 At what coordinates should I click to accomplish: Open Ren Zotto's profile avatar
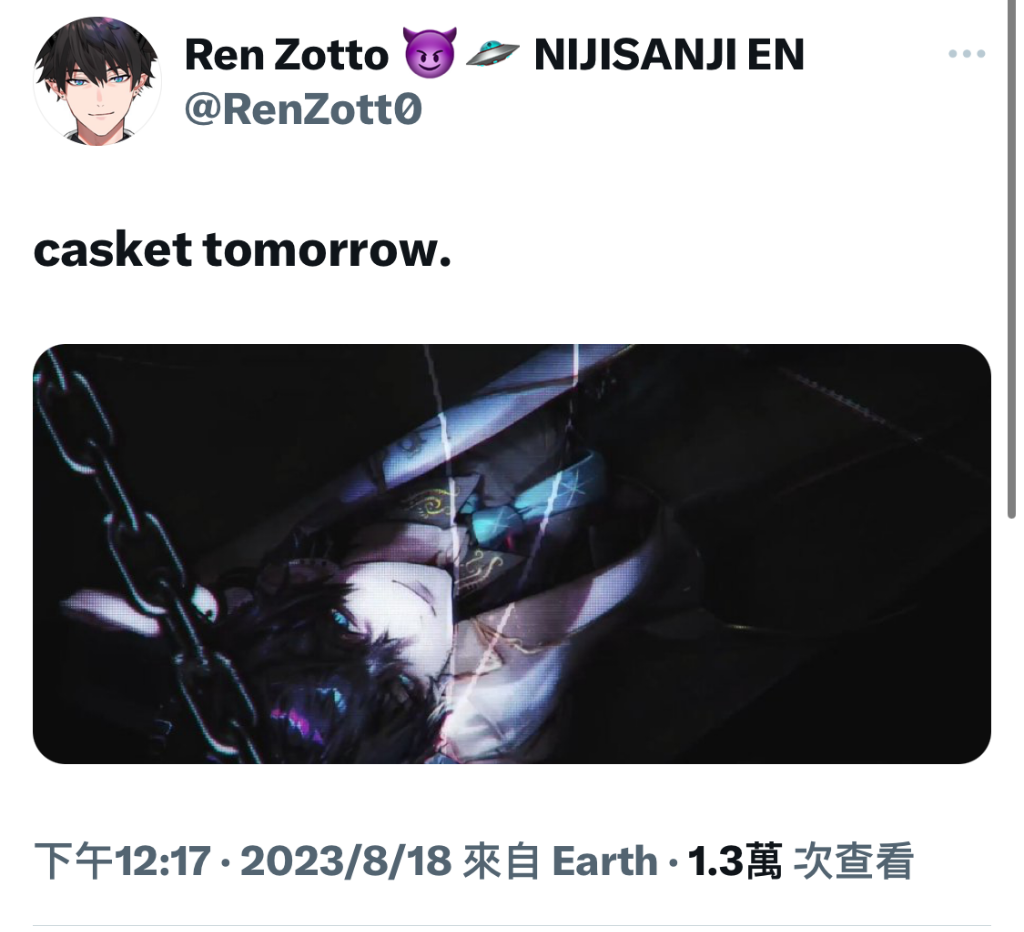pos(97,81)
